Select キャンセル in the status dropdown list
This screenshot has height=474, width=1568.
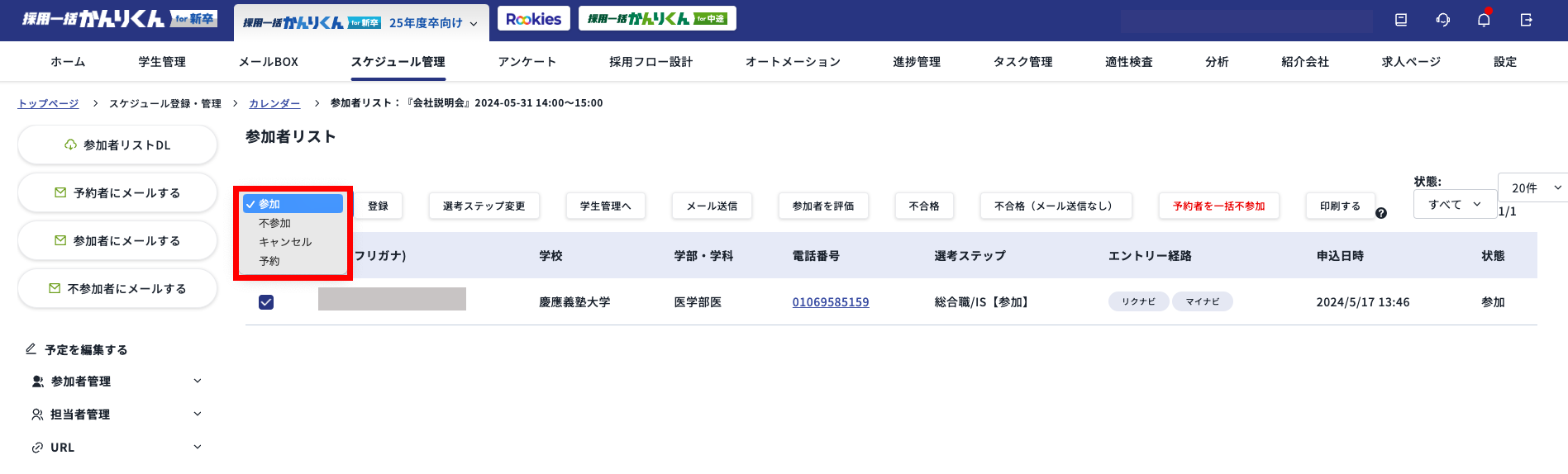pyautogui.click(x=293, y=242)
